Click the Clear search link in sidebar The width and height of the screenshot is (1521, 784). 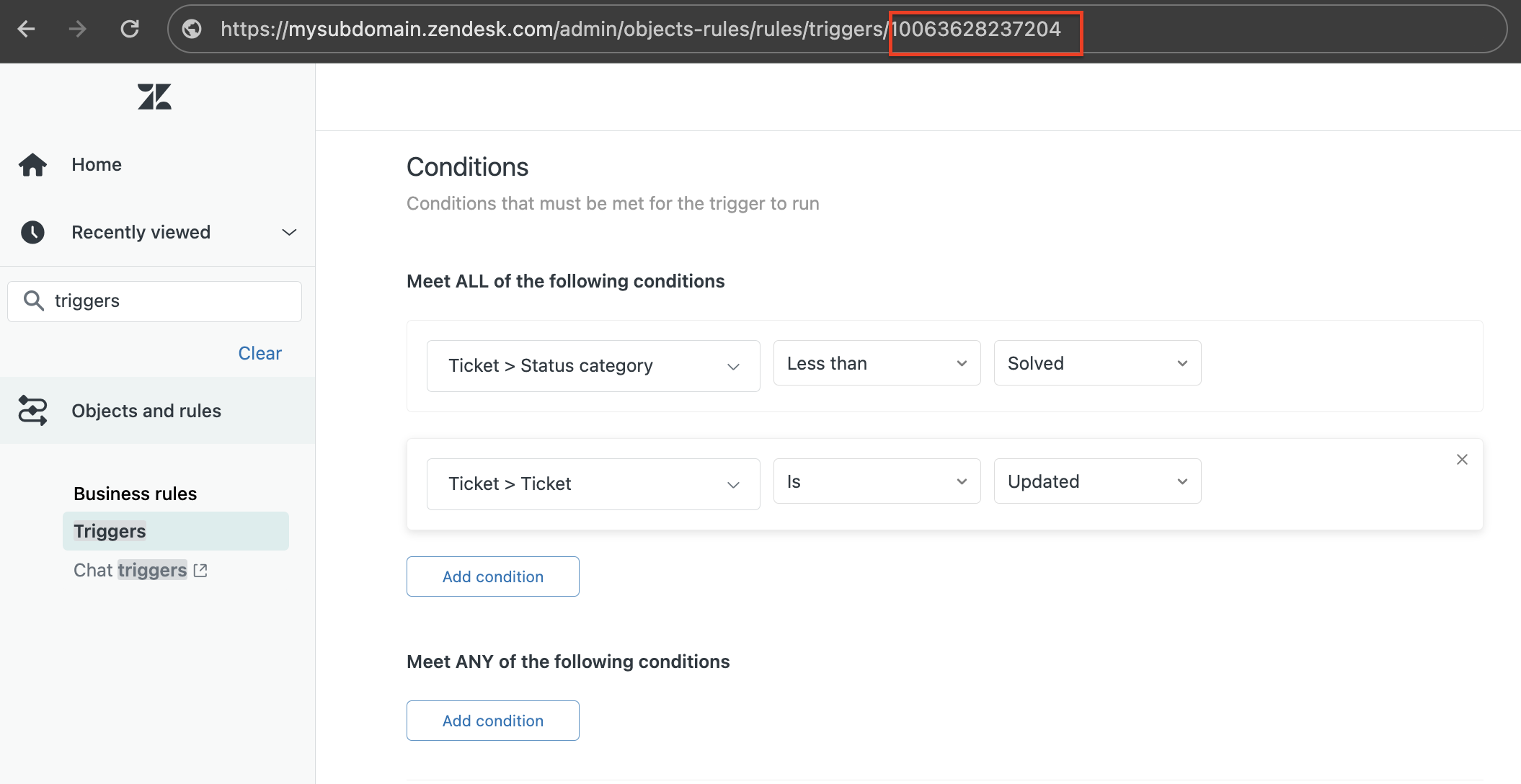260,352
